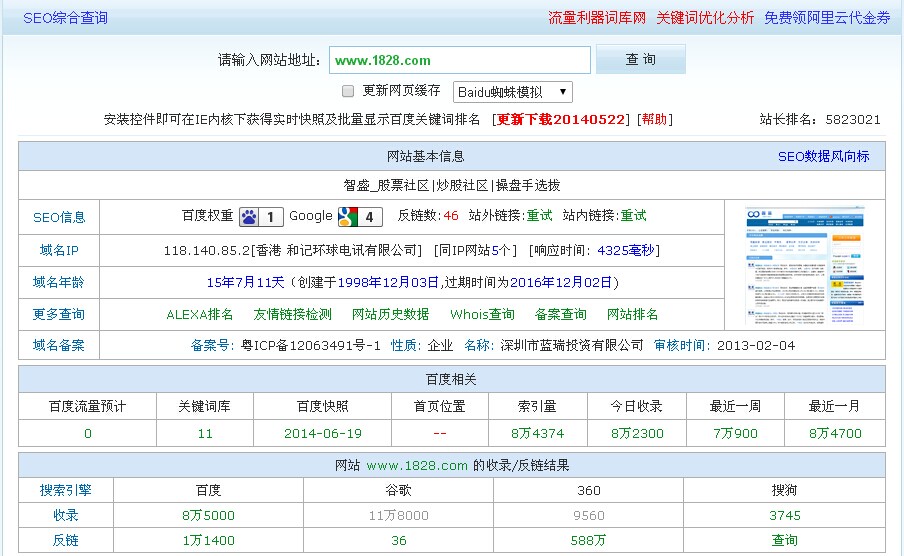Click the 首页位置 value dashes

[439, 434]
